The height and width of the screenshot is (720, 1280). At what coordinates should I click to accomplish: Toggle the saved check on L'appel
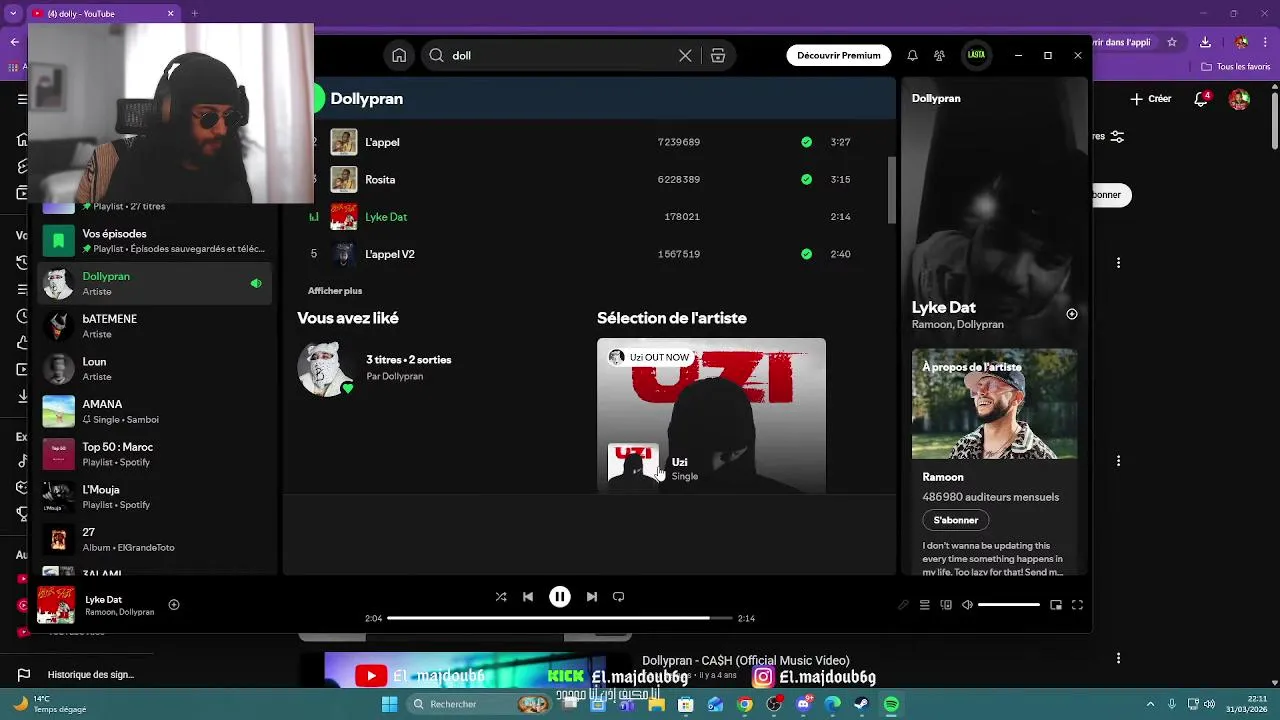[x=806, y=142]
